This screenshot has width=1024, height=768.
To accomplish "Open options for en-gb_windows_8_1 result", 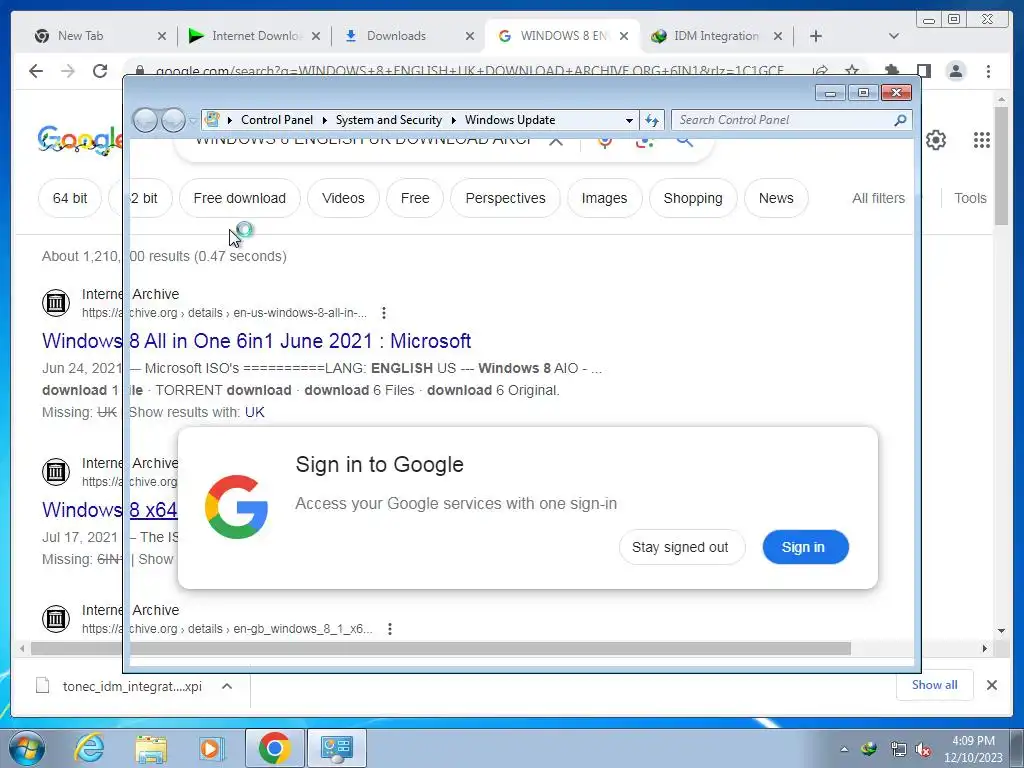I will (390, 629).
